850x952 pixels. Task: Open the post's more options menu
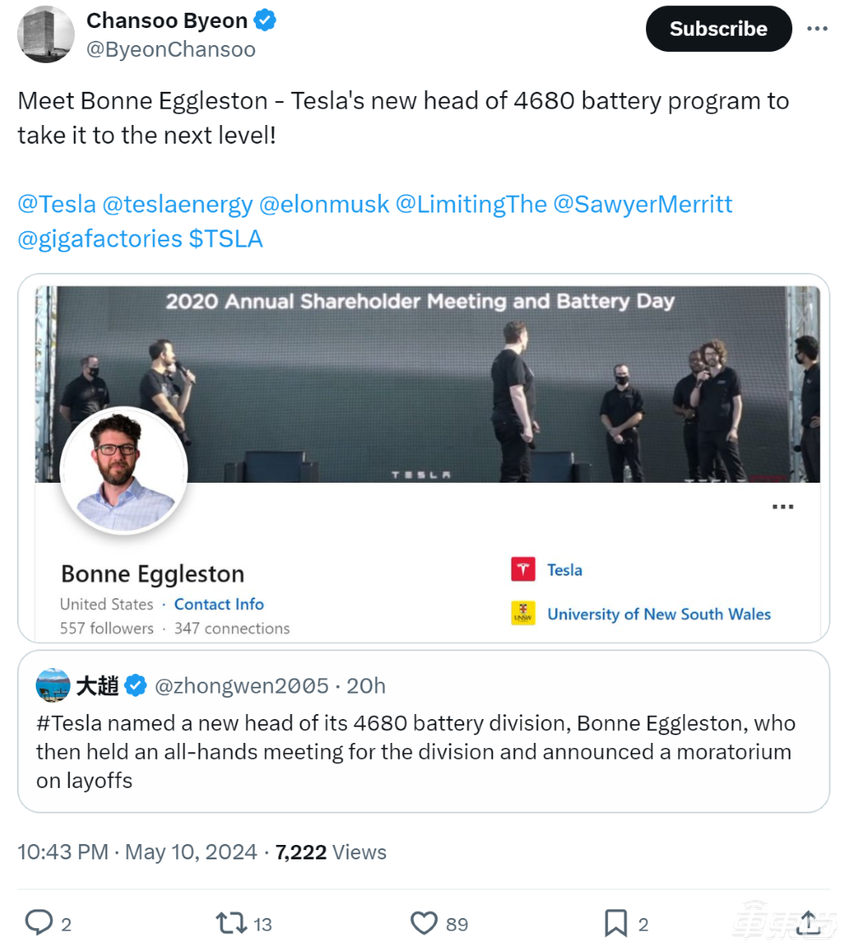(817, 29)
